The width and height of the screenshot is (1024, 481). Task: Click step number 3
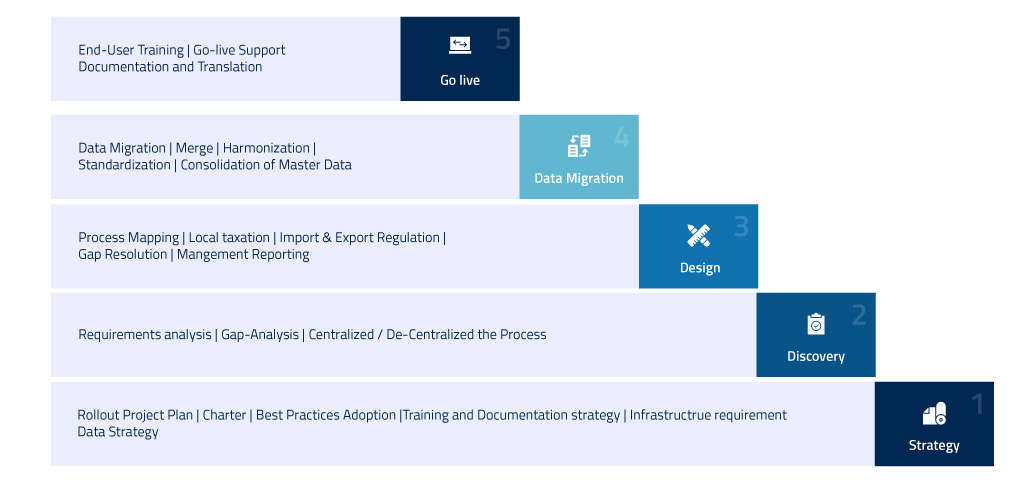point(741,227)
